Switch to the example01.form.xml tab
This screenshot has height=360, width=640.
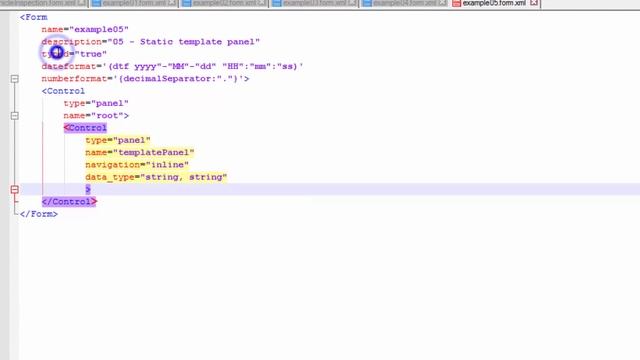(x=134, y=3)
